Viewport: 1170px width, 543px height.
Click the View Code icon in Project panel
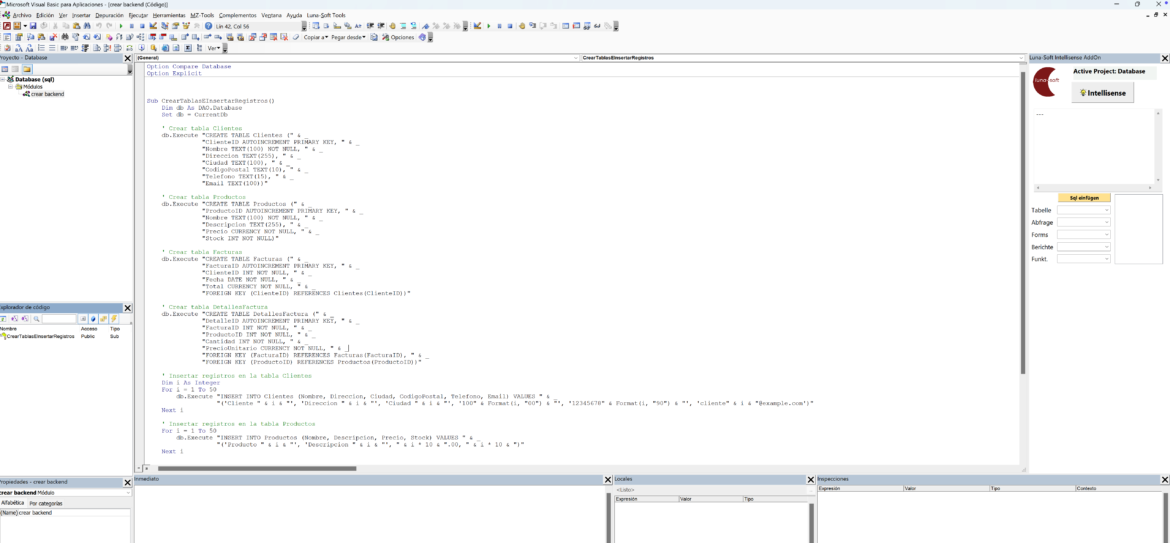pyautogui.click(x=5, y=69)
